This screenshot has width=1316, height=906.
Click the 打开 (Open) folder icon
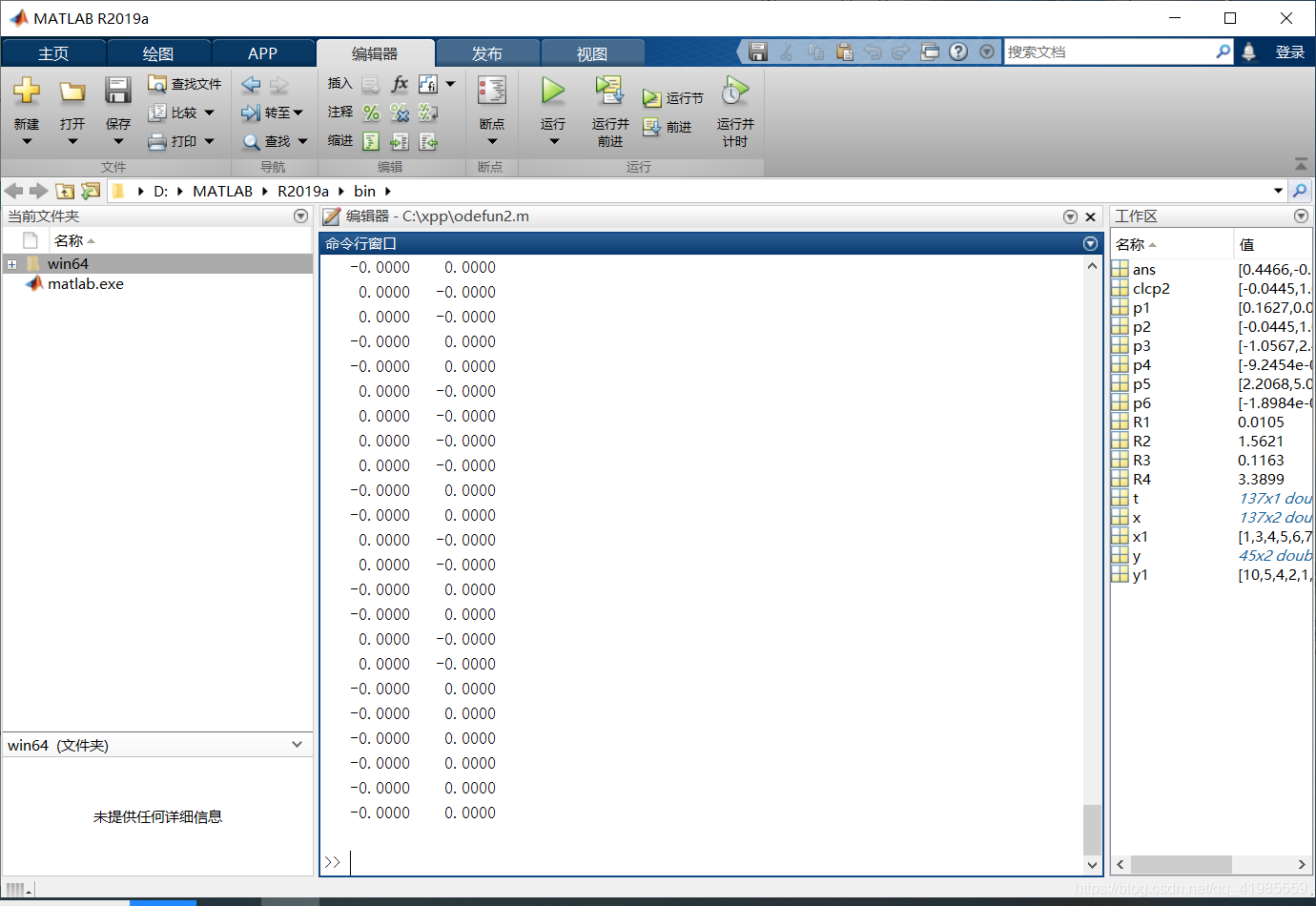(72, 92)
